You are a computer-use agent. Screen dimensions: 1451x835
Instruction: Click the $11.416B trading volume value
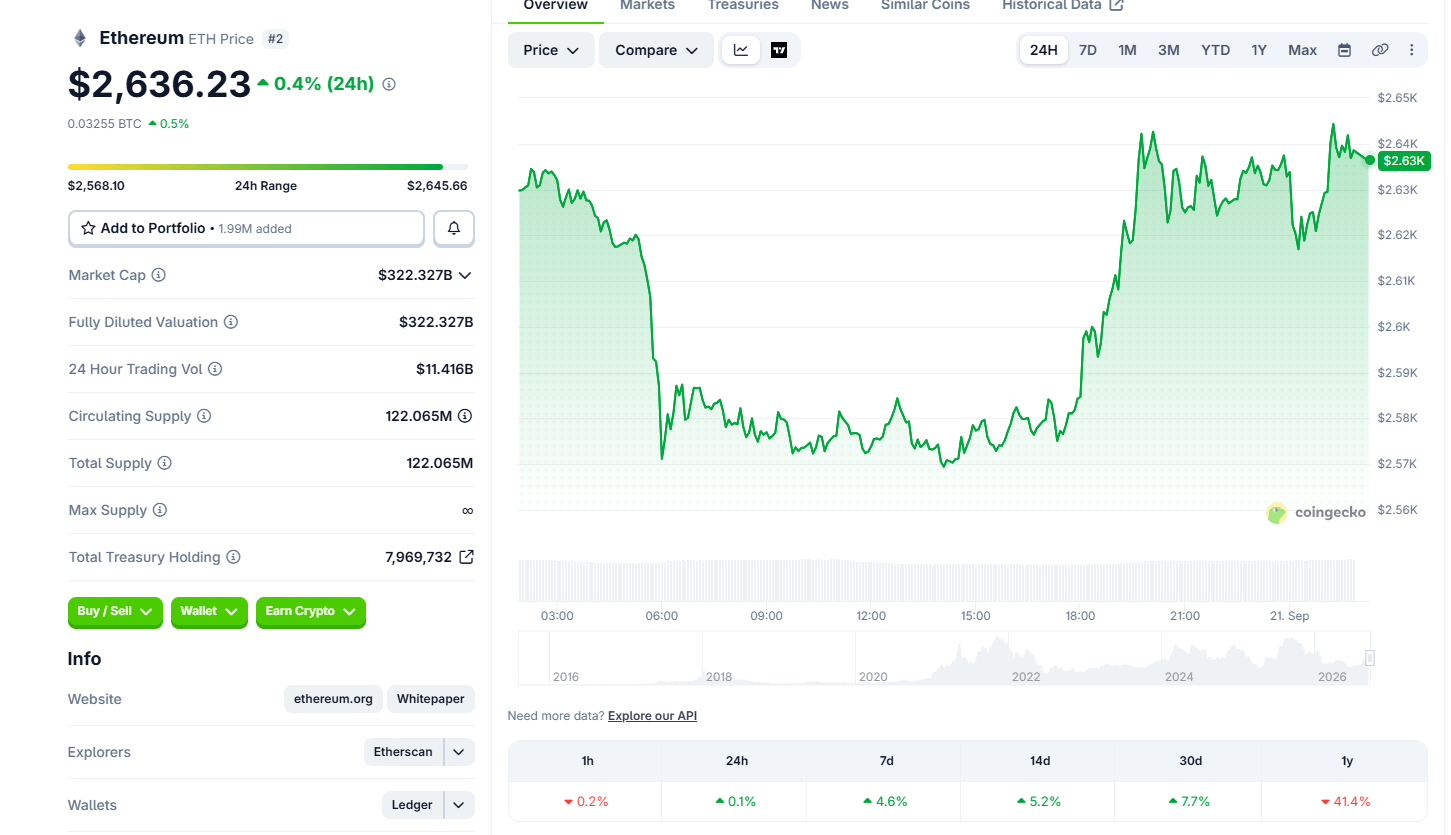[445, 369]
